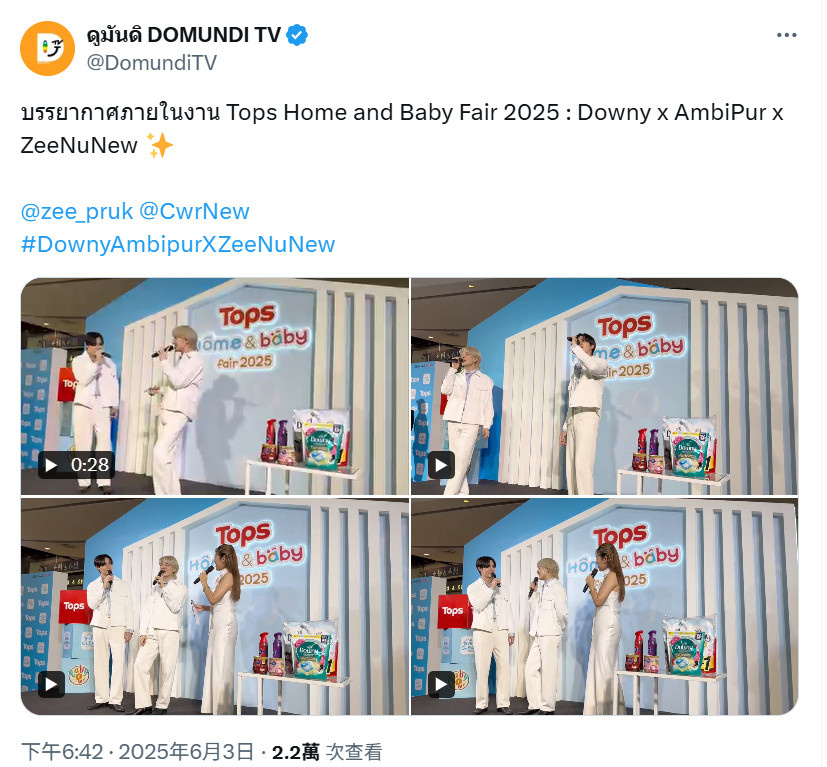This screenshot has height=767, width=827.
Task: Click the blue verified badge icon
Action: [x=297, y=35]
